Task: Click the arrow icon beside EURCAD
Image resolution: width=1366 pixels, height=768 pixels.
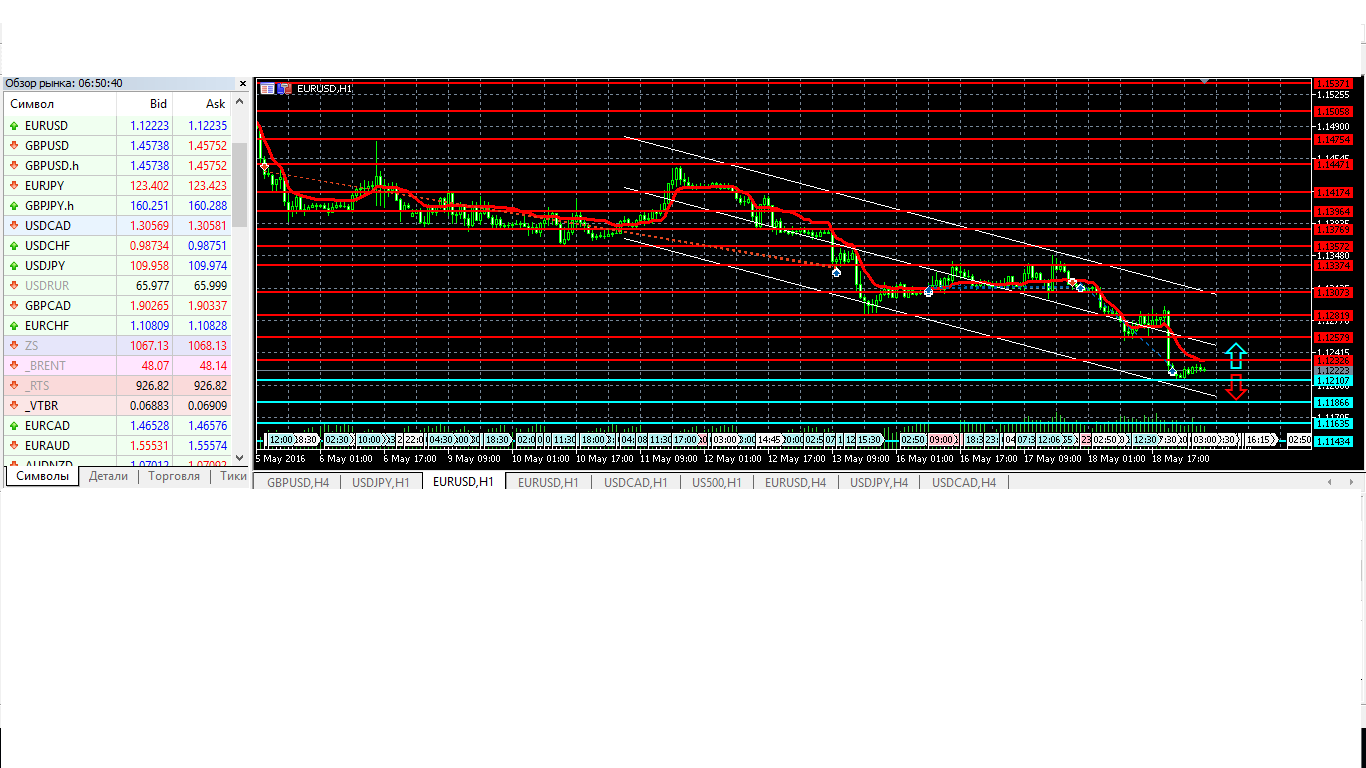Action: pyautogui.click(x=14, y=426)
